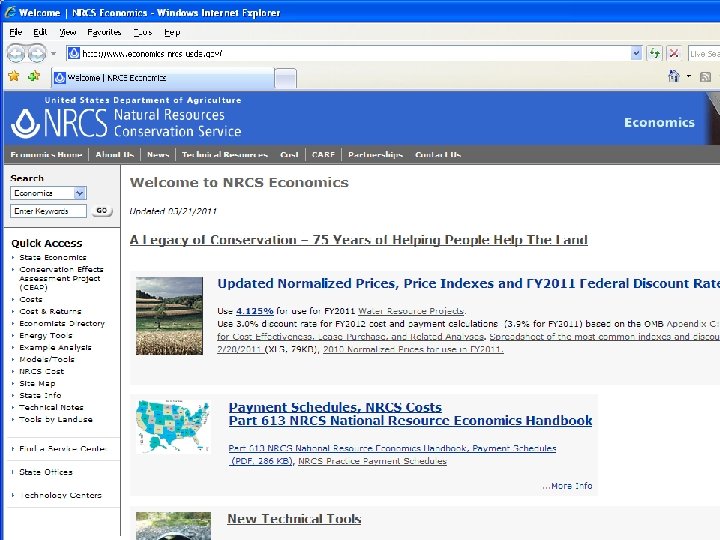Screen dimensions: 720x540
Task: Click the Home page icon
Action: 674,76
